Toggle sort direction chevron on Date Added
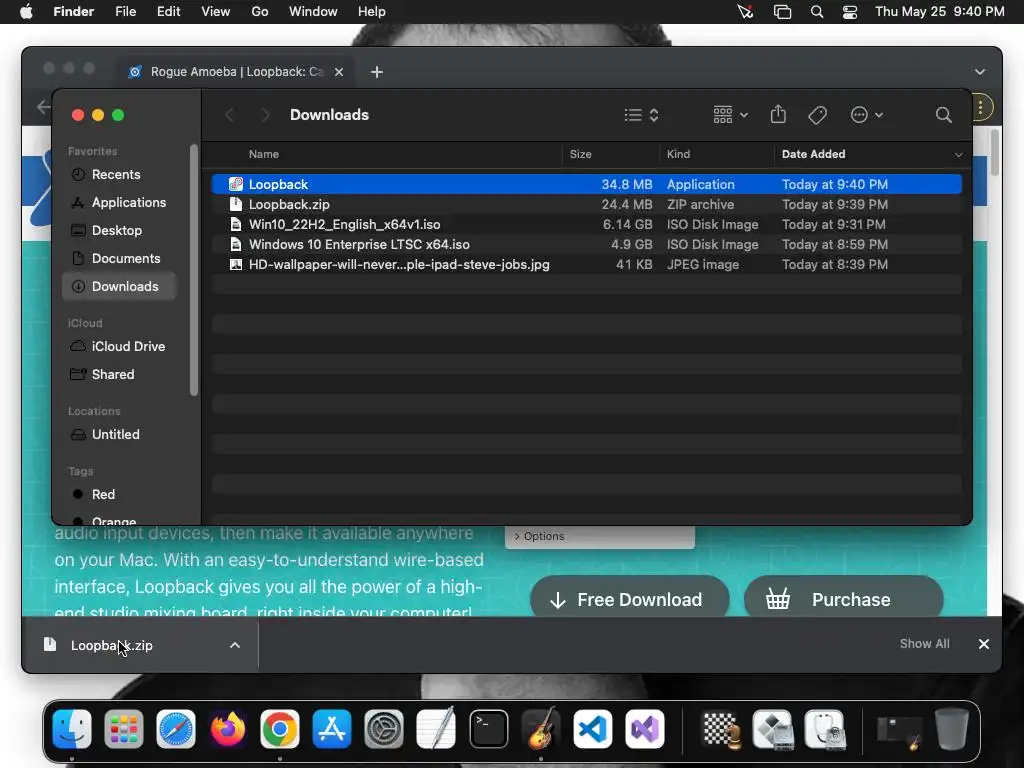This screenshot has height=768, width=1024. tap(958, 155)
